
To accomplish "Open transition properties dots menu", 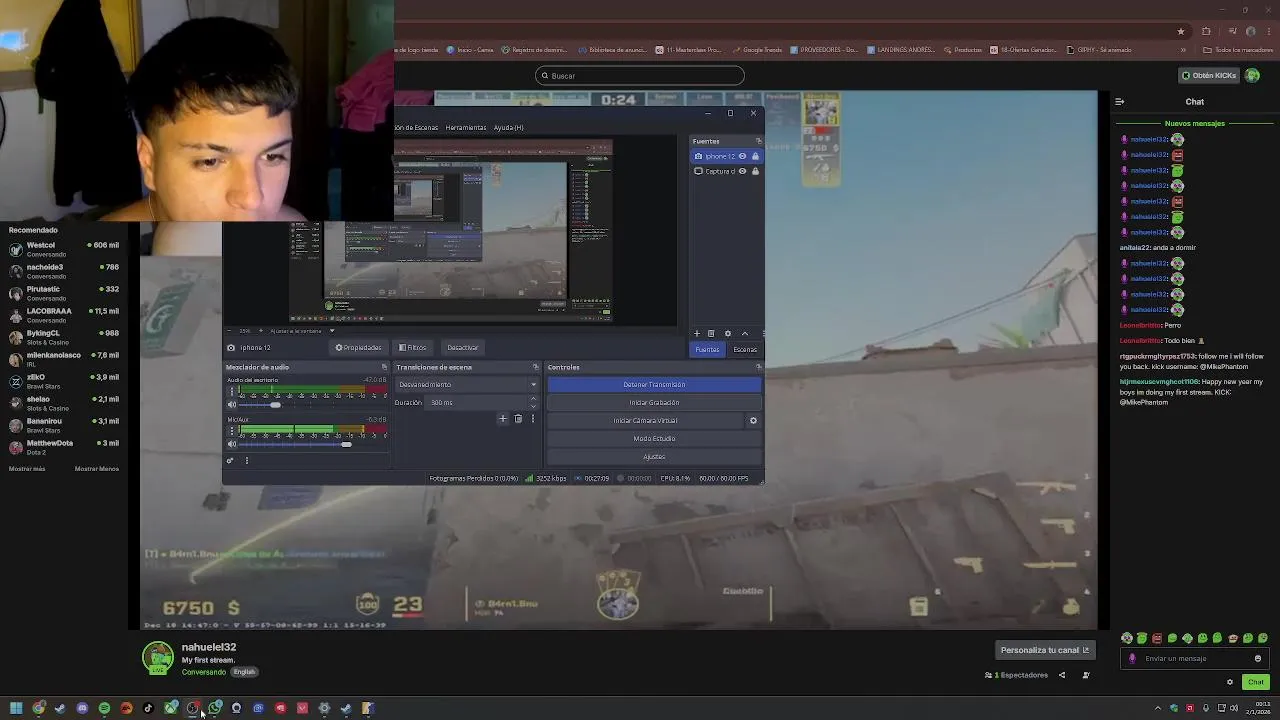I will 532,419.
